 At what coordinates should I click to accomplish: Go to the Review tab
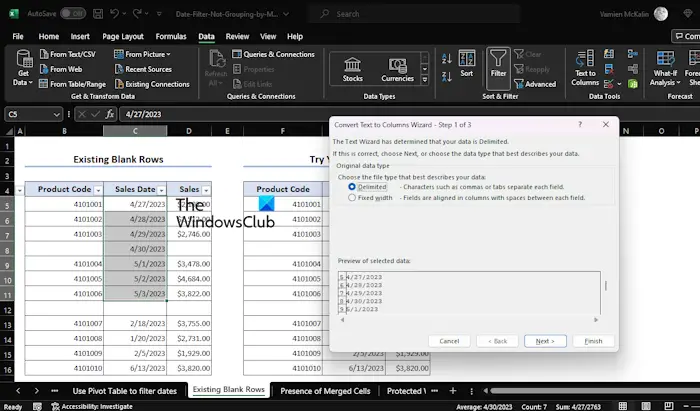pyautogui.click(x=237, y=37)
